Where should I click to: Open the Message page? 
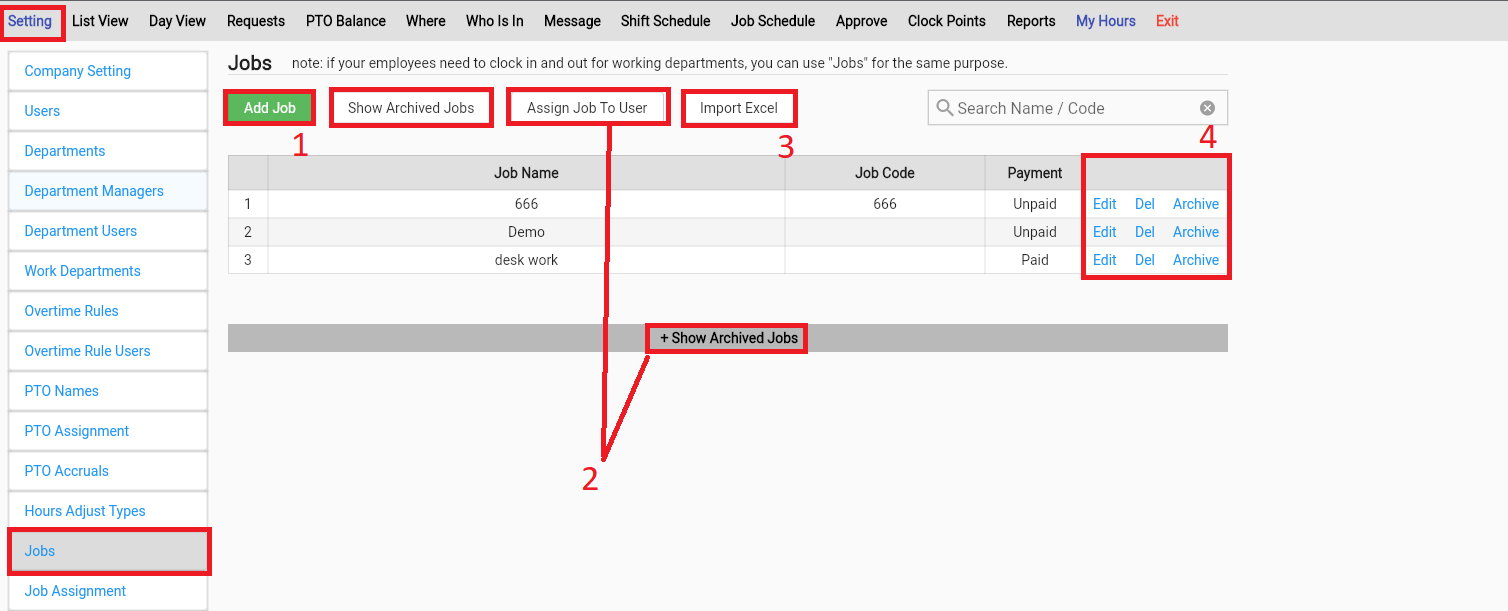572,21
